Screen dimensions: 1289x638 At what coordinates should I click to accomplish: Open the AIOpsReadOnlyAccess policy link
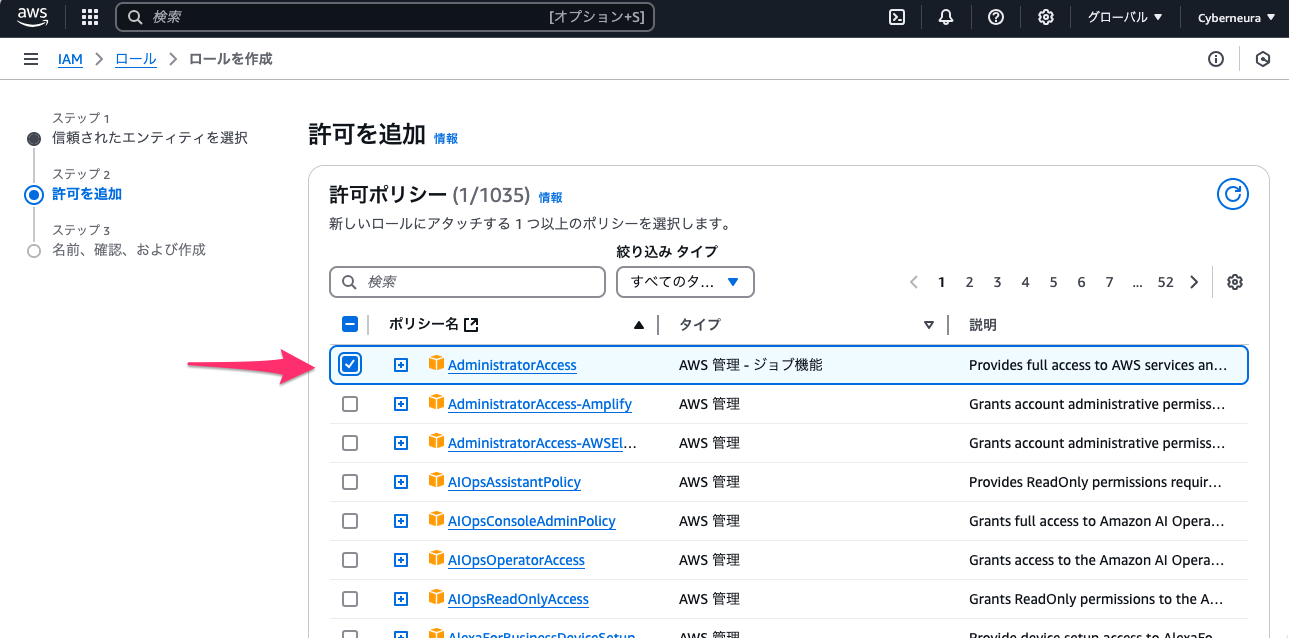[x=518, y=599]
